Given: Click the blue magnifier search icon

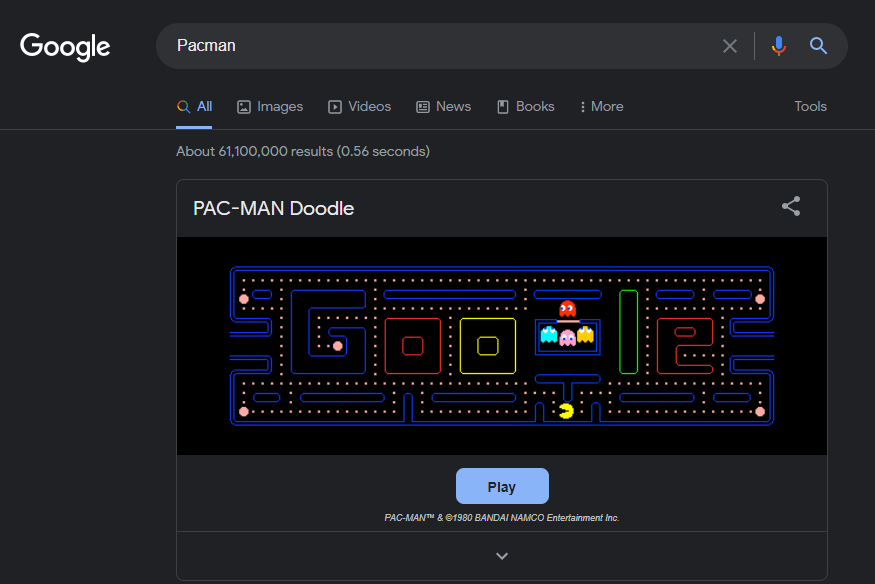Looking at the screenshot, I should [818, 46].
